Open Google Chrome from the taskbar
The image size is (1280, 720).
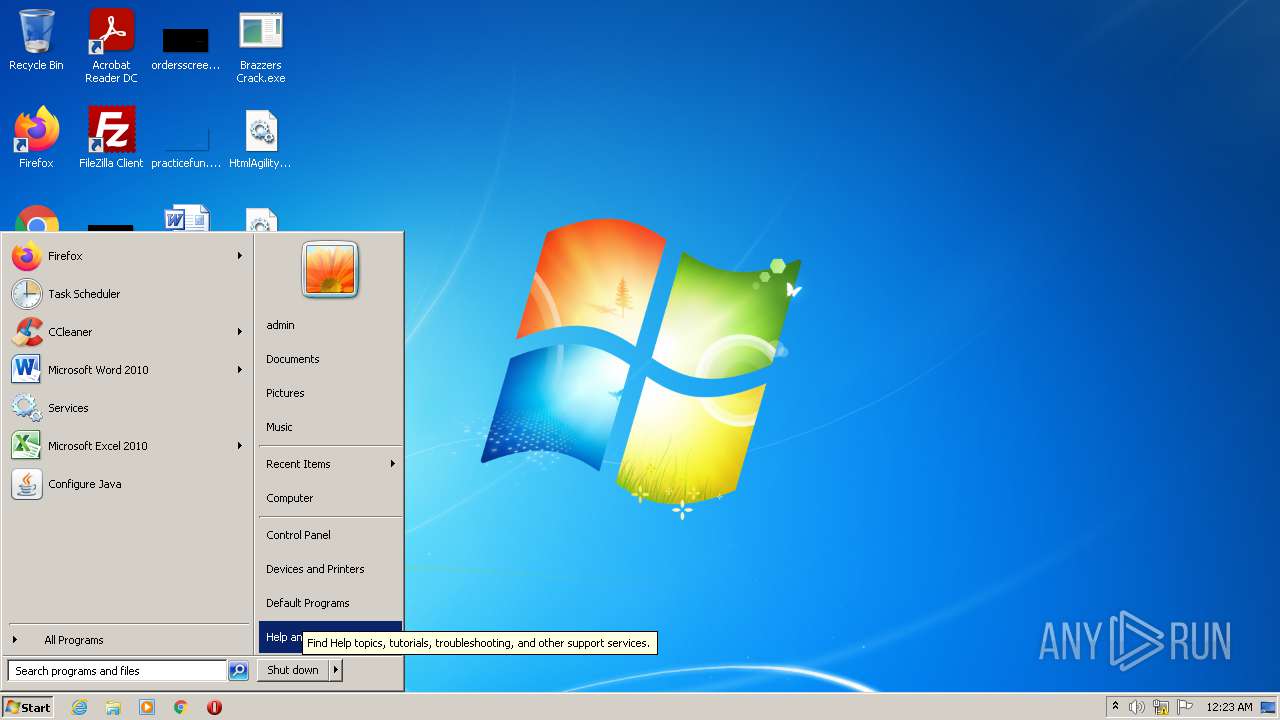[181, 707]
